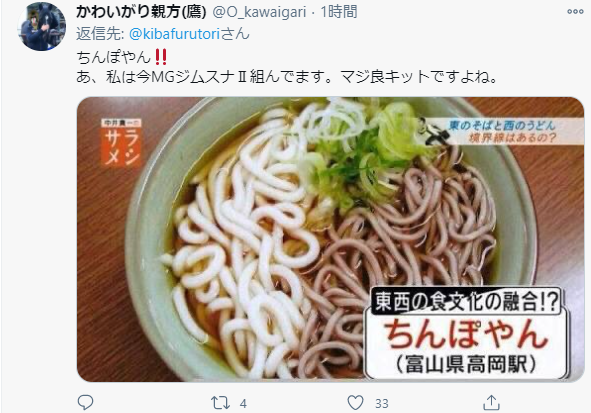Screen dimensions: 591x413
Task: Visit the @kibafurutori profile mention
Action: coord(174,34)
